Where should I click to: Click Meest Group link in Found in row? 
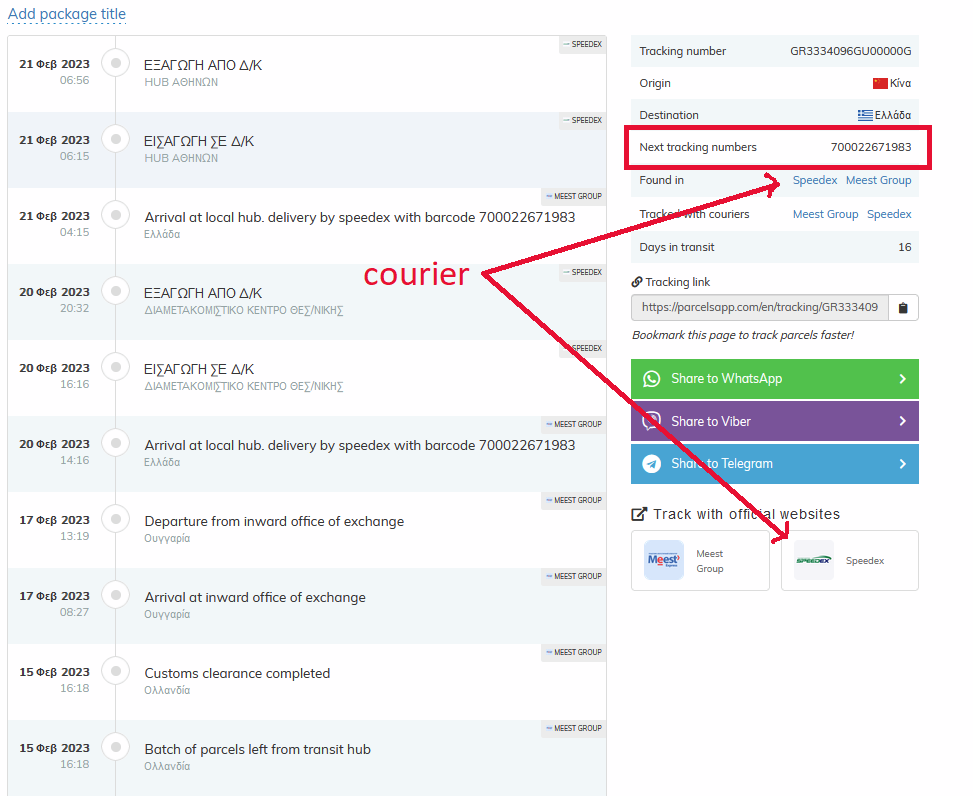click(x=878, y=180)
